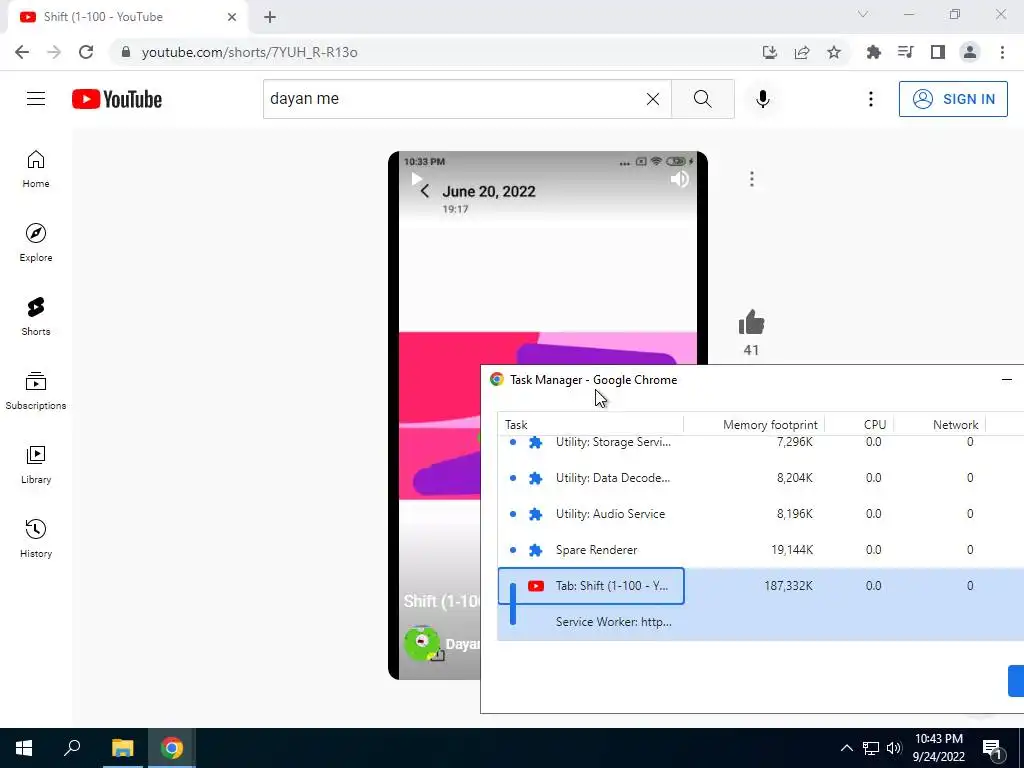Open Chrome three-dot menu

coord(1002,52)
